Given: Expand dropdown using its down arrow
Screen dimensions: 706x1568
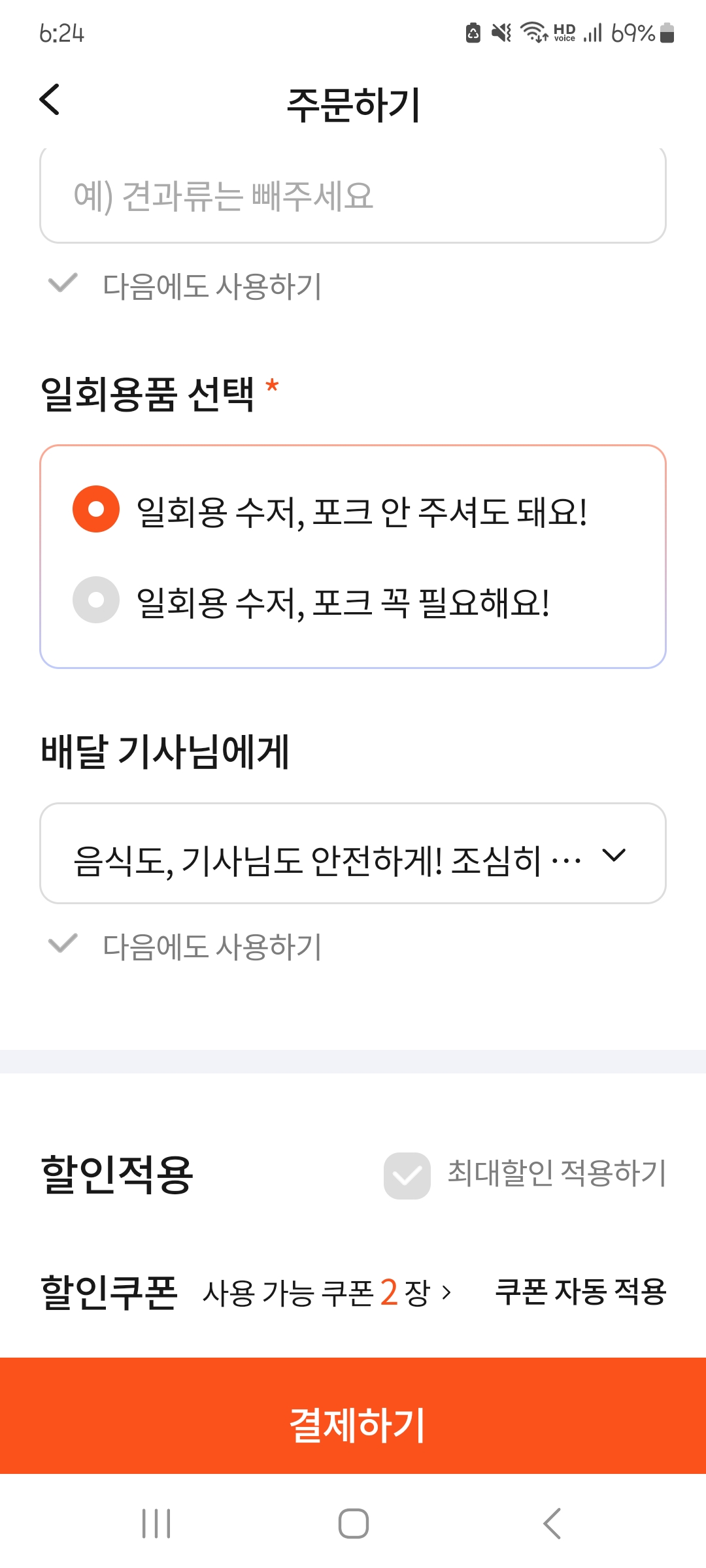Looking at the screenshot, I should pyautogui.click(x=614, y=855).
